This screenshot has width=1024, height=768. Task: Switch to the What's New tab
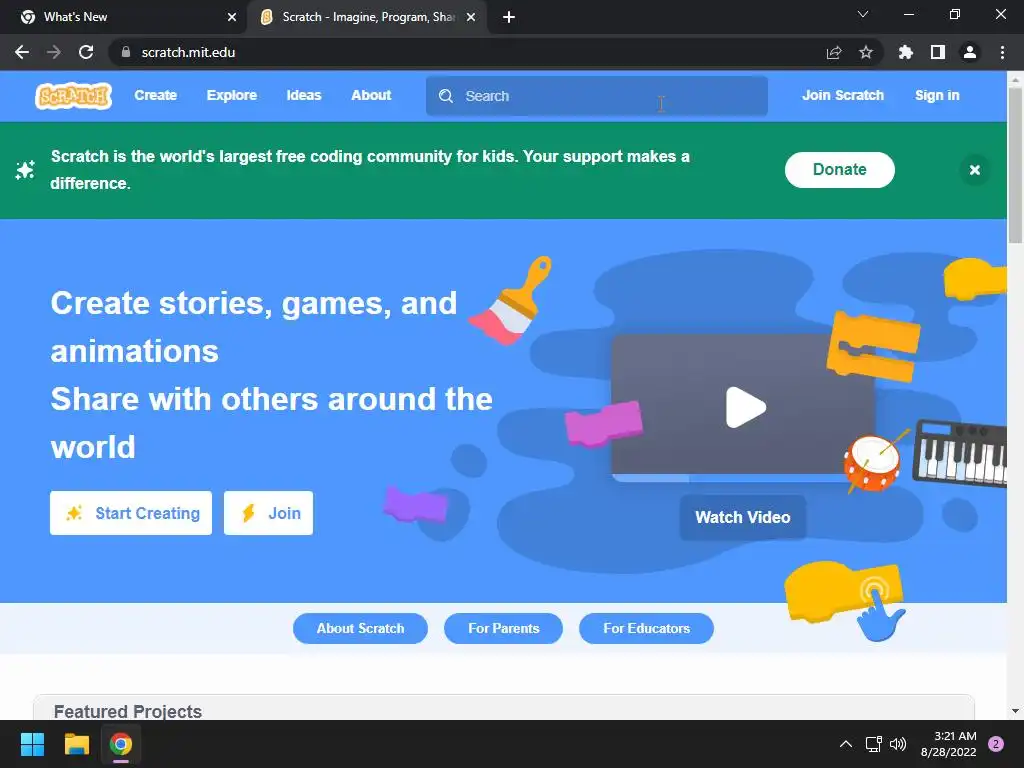[124, 17]
